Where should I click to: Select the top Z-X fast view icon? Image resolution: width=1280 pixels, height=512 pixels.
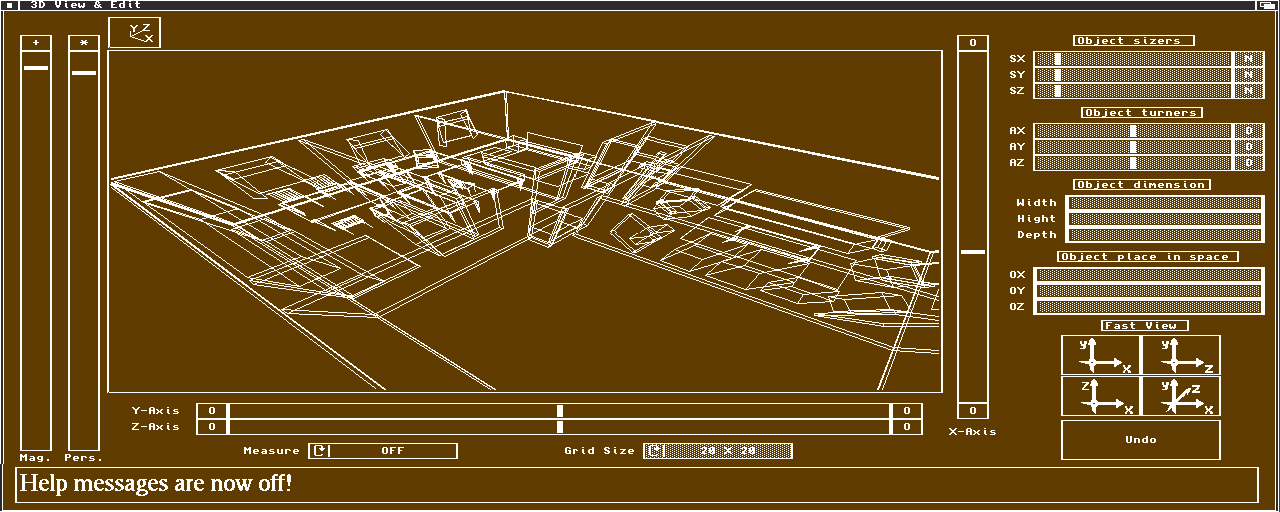click(x=1100, y=396)
